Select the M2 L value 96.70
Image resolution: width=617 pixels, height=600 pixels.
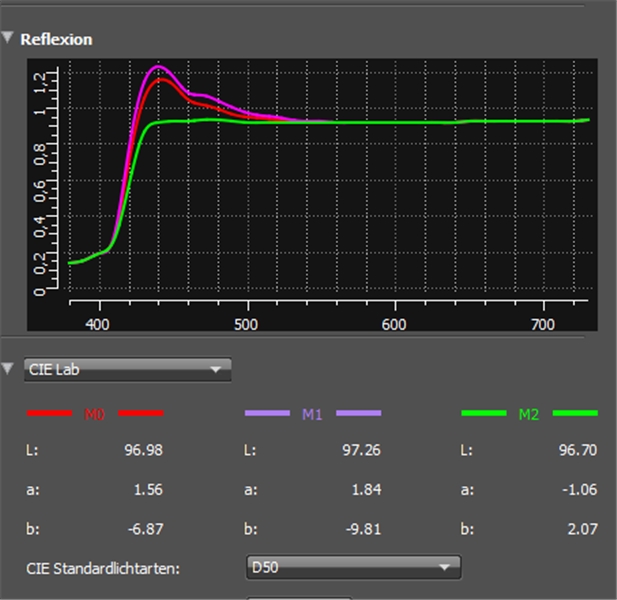point(576,450)
